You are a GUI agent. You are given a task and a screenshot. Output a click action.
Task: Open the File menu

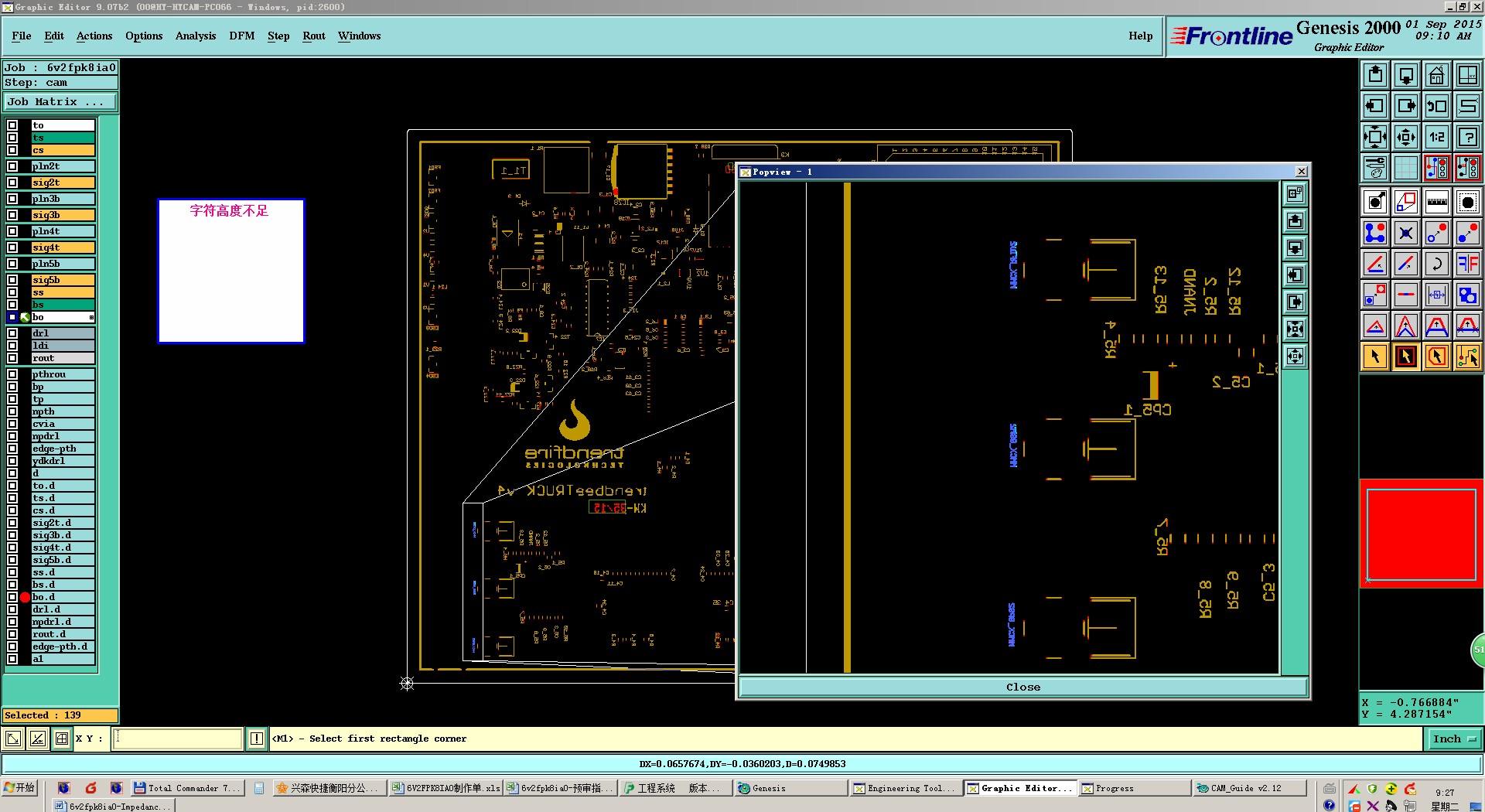[22, 36]
